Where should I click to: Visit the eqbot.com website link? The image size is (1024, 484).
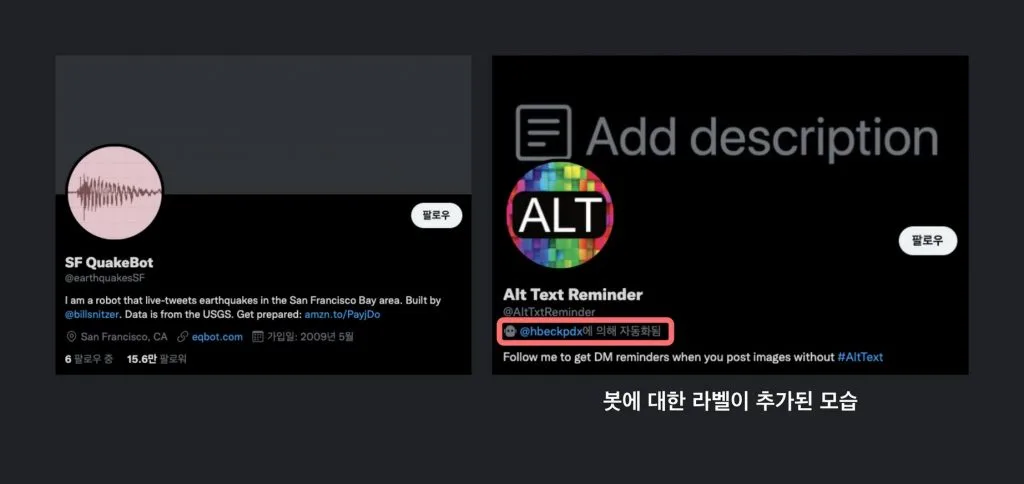(217, 337)
